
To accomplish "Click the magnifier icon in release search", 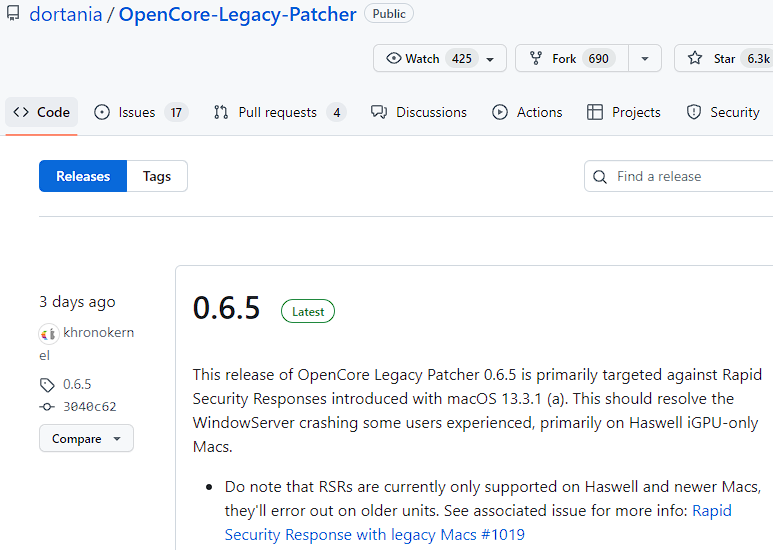I will click(600, 177).
